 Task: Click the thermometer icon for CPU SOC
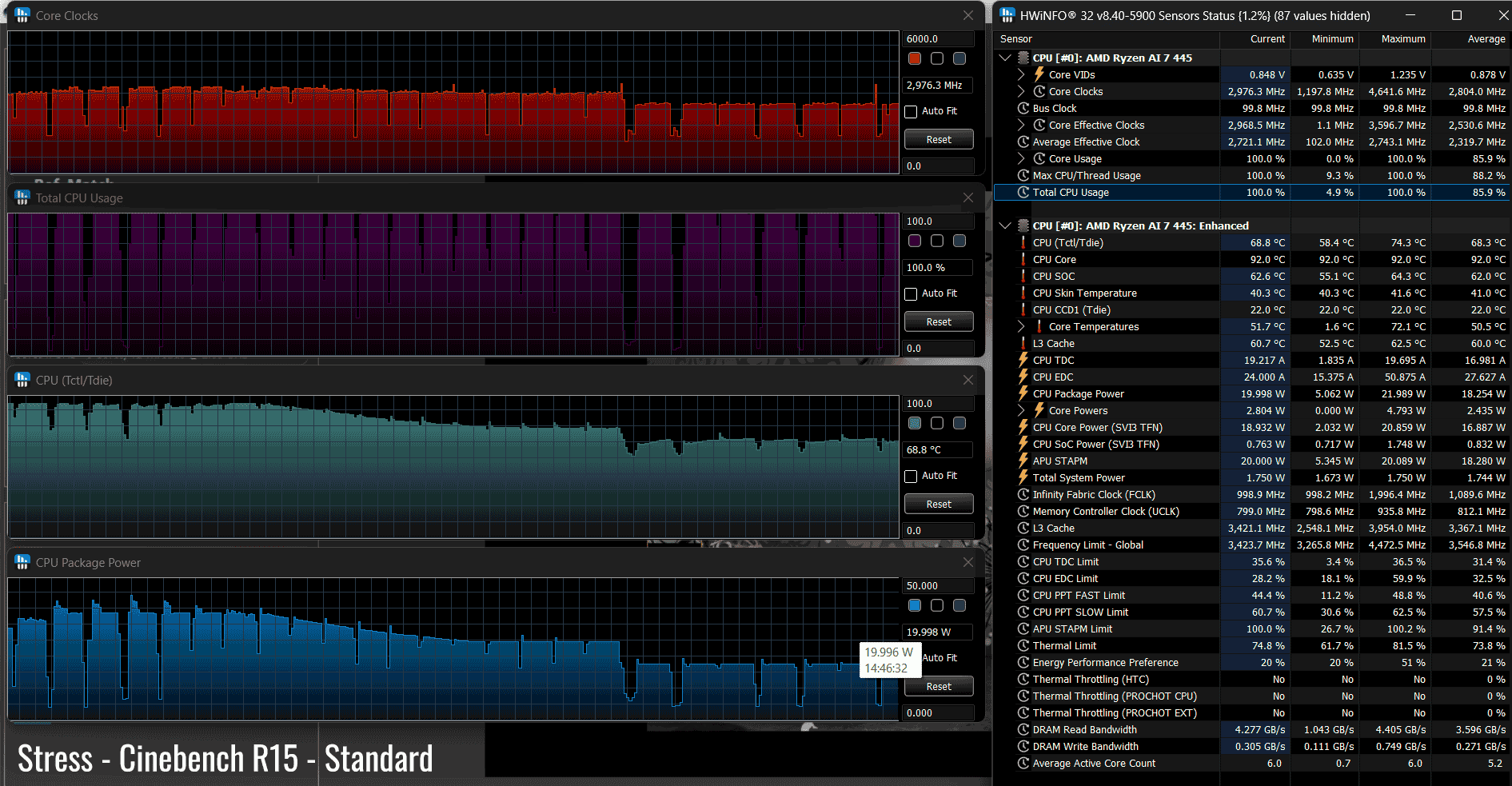[x=1023, y=276]
